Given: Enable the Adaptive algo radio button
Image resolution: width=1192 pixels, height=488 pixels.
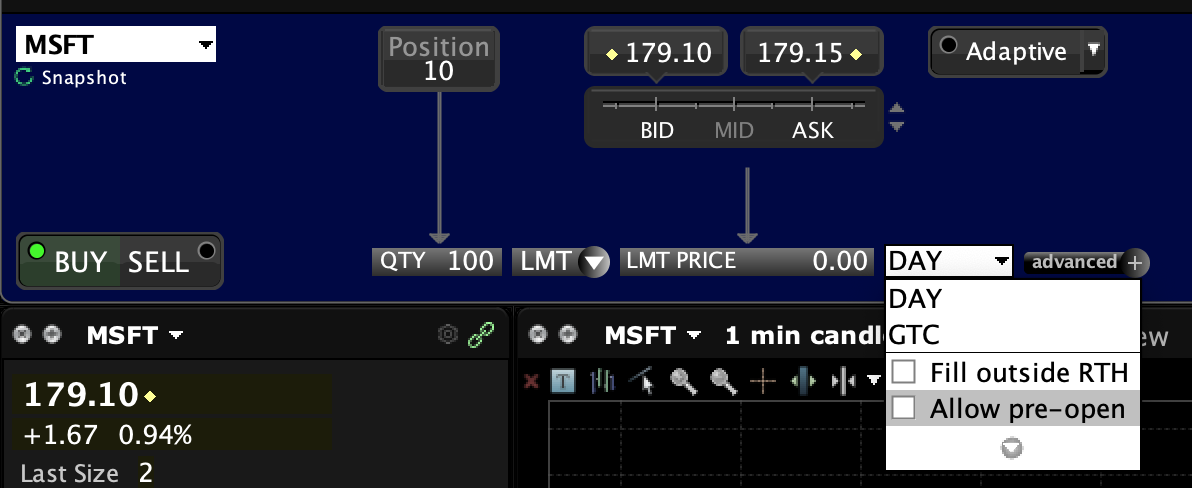Looking at the screenshot, I should pyautogui.click(x=948, y=46).
